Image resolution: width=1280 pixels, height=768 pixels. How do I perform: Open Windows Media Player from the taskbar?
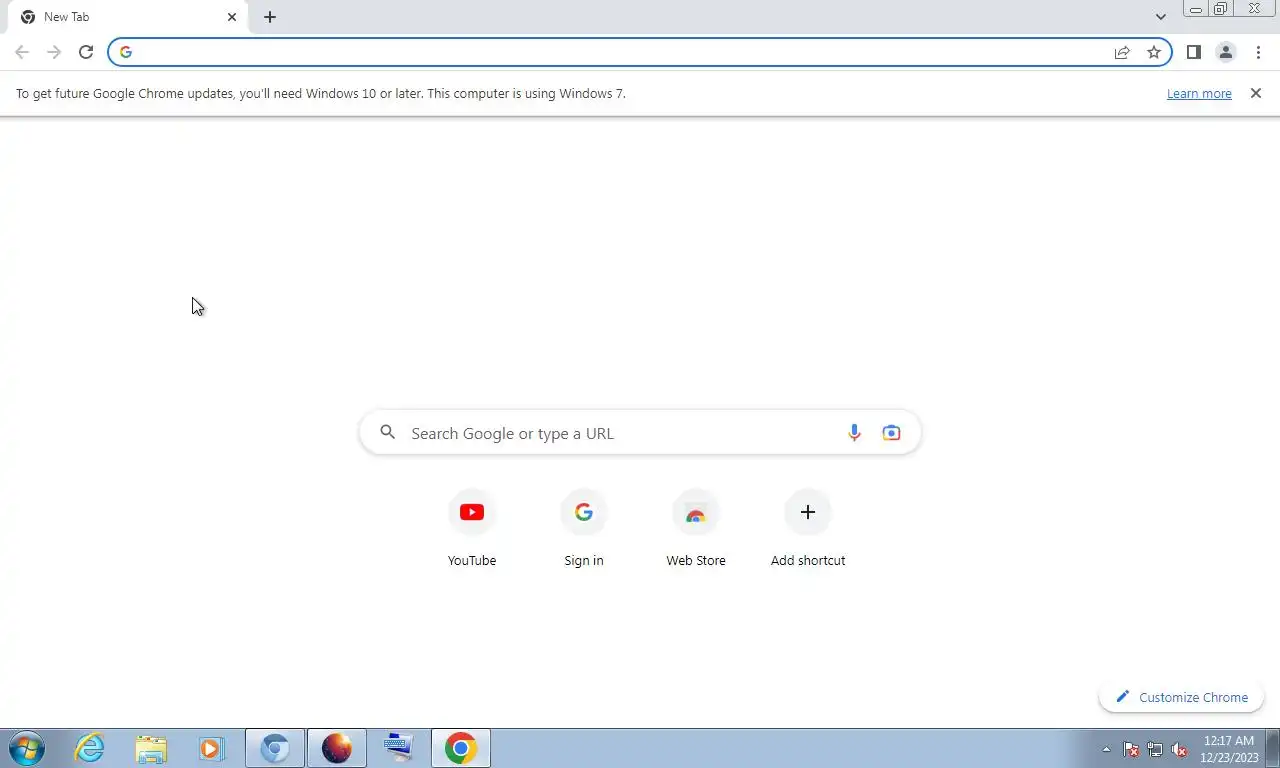[212, 748]
